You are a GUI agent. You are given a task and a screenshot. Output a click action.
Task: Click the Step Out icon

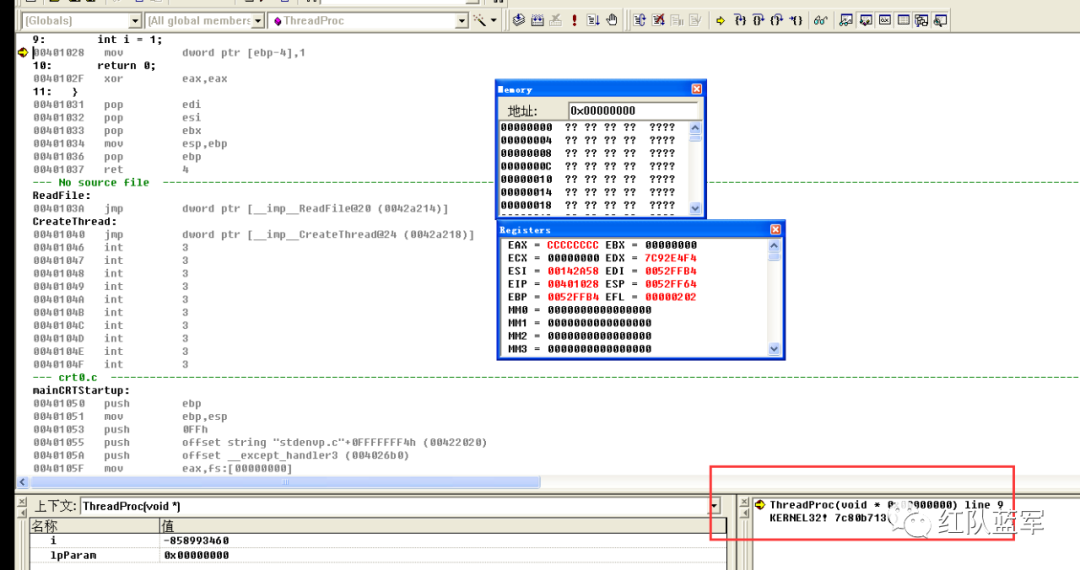pyautogui.click(x=777, y=21)
